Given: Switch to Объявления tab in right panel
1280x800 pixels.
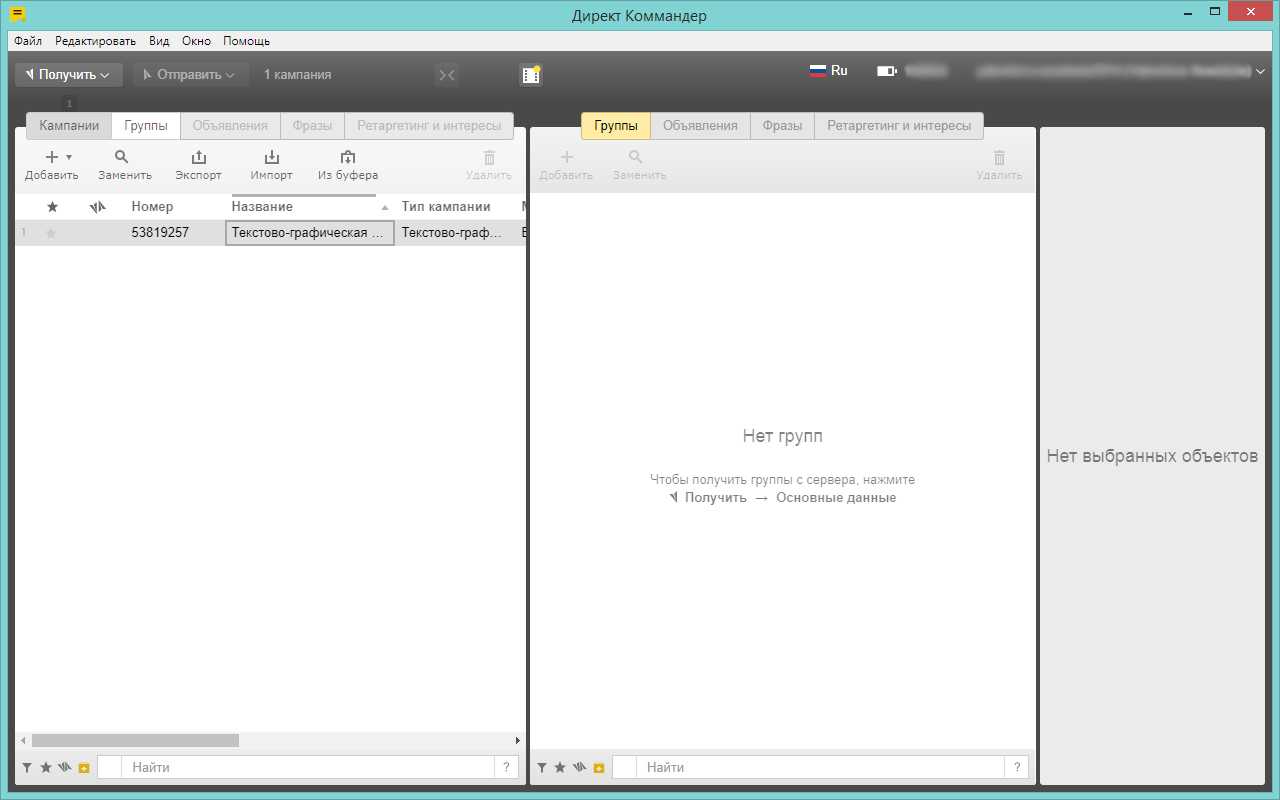Looking at the screenshot, I should (x=700, y=126).
